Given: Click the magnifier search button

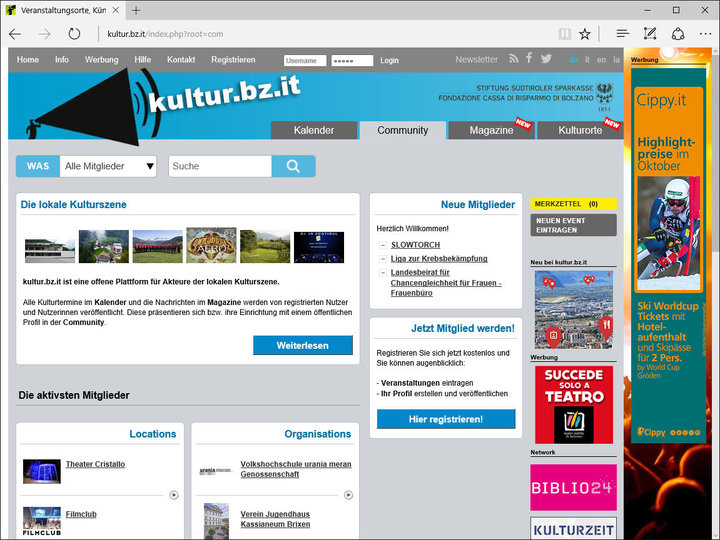Looking at the screenshot, I should point(293,166).
